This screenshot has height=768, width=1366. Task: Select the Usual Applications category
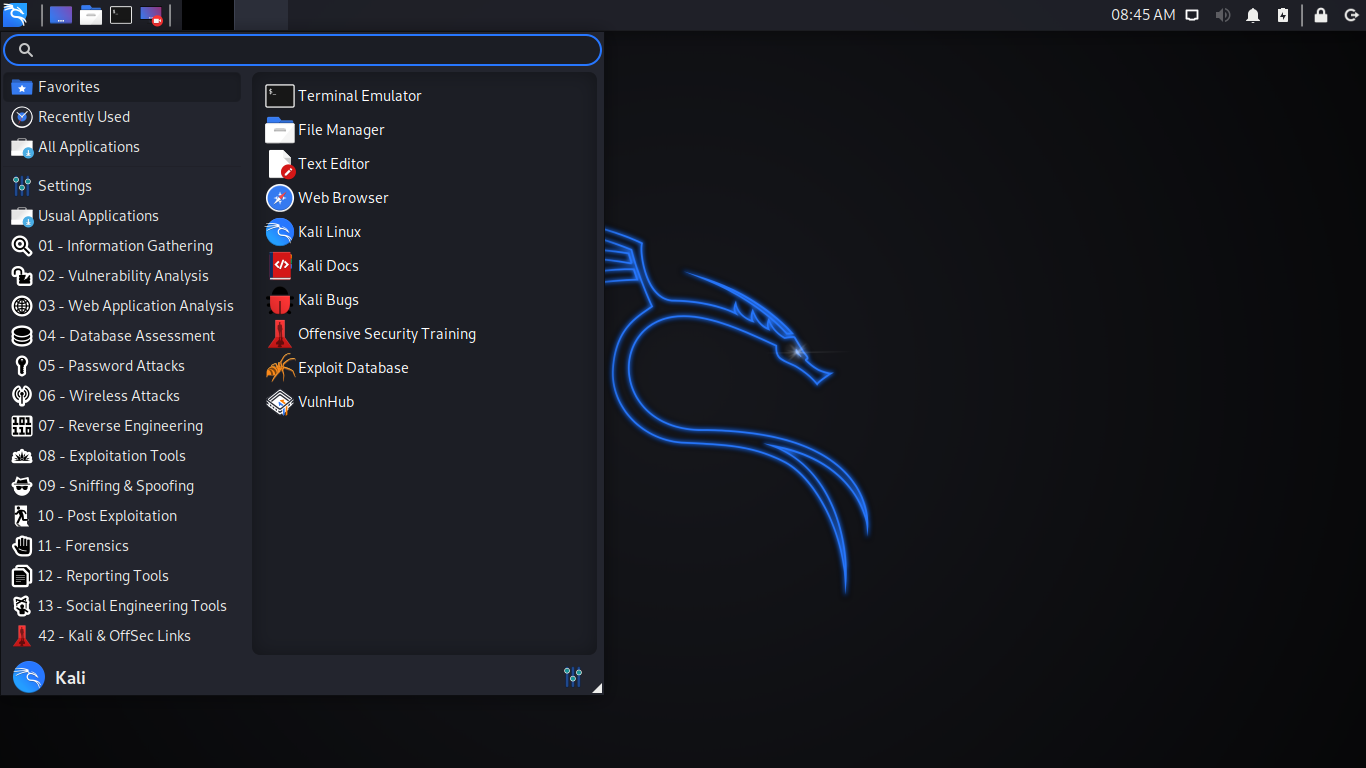[x=122, y=216]
